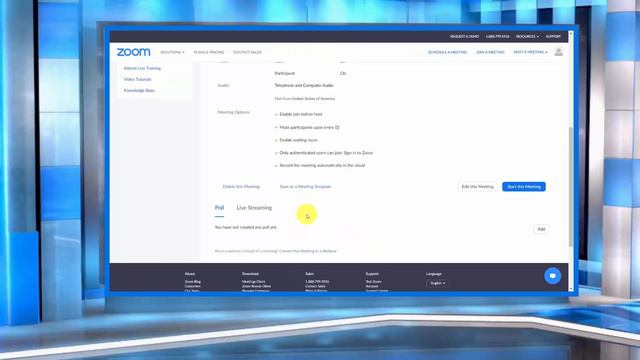Click info icon beside Mute participants upon entry
The image size is (640, 360).
tap(337, 127)
